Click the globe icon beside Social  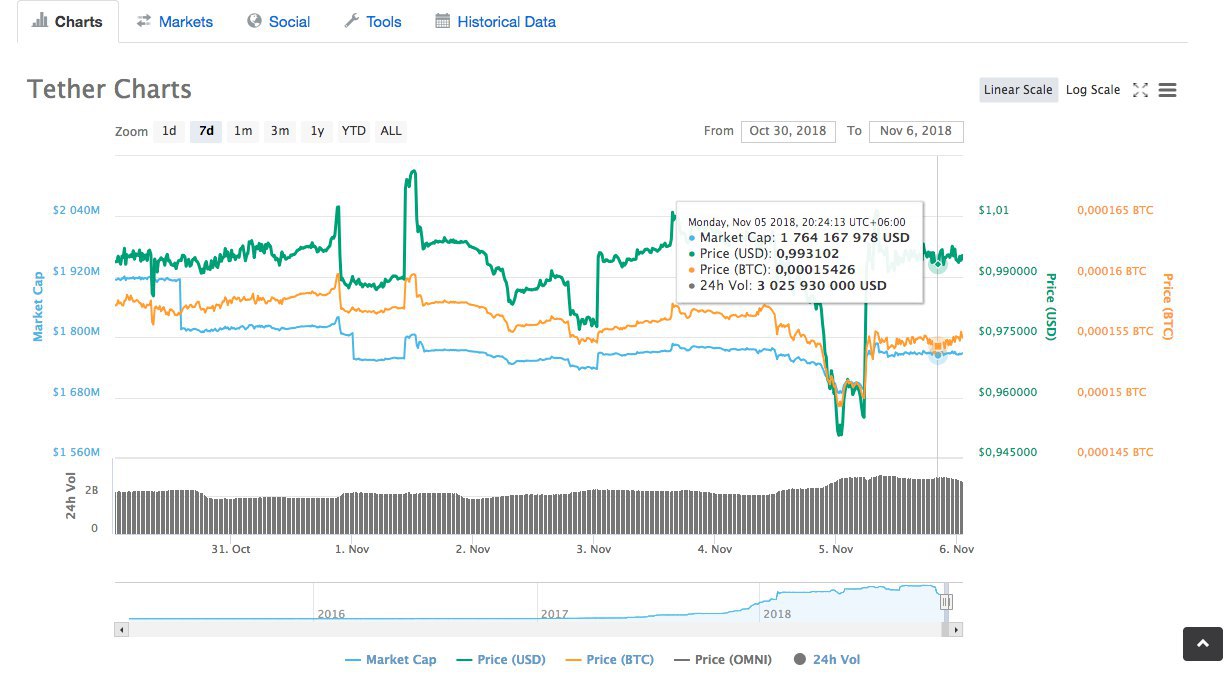254,21
